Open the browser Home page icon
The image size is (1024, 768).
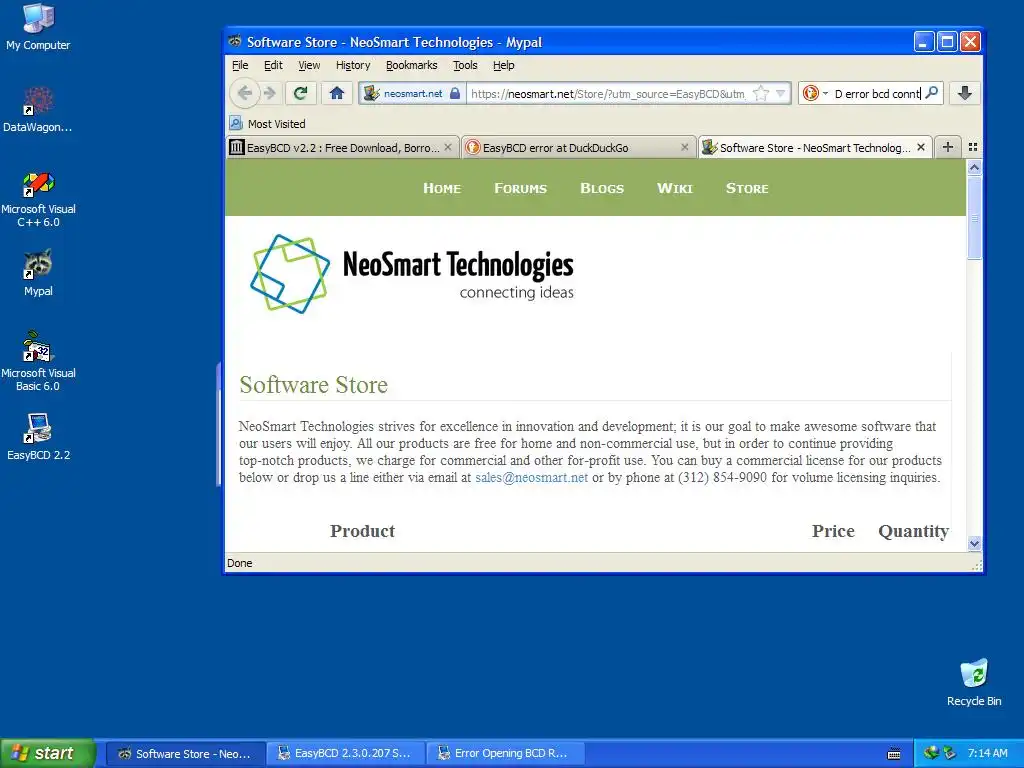(337, 93)
